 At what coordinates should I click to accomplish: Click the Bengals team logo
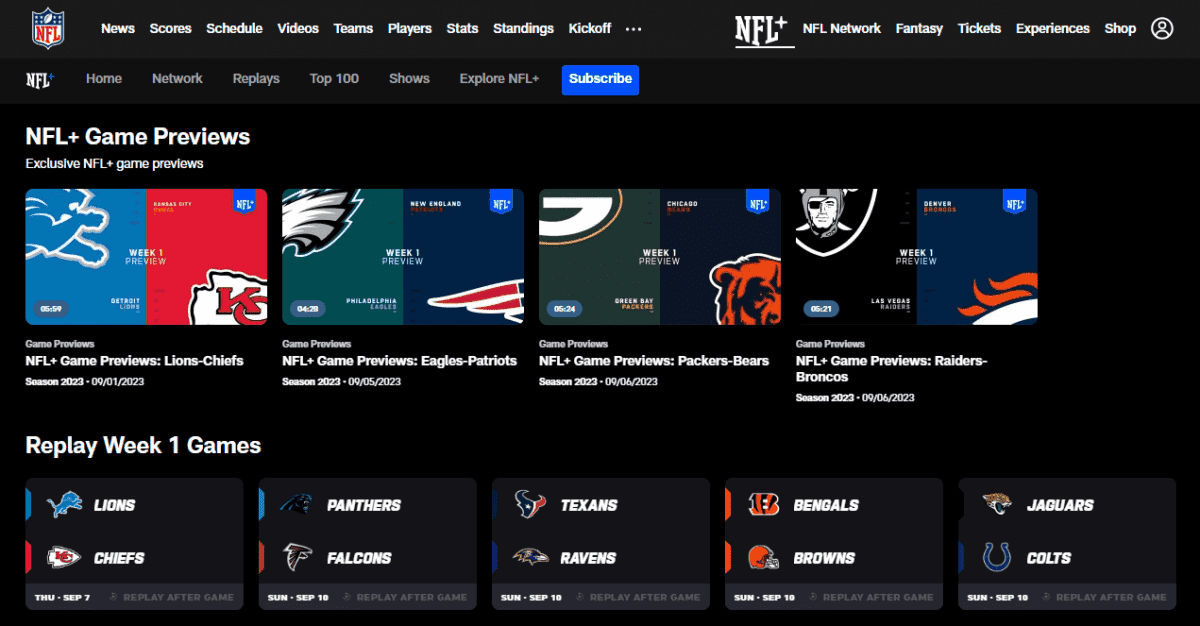tap(763, 505)
